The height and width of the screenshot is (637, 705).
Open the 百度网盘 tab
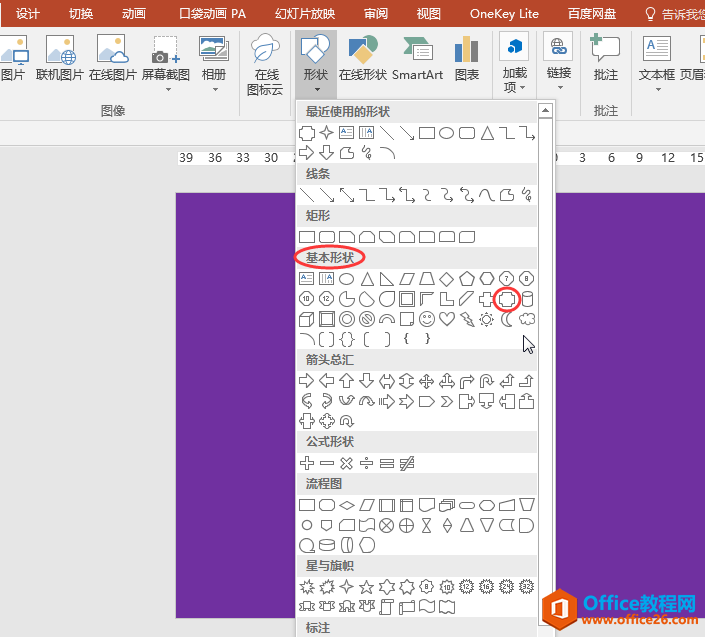(592, 14)
